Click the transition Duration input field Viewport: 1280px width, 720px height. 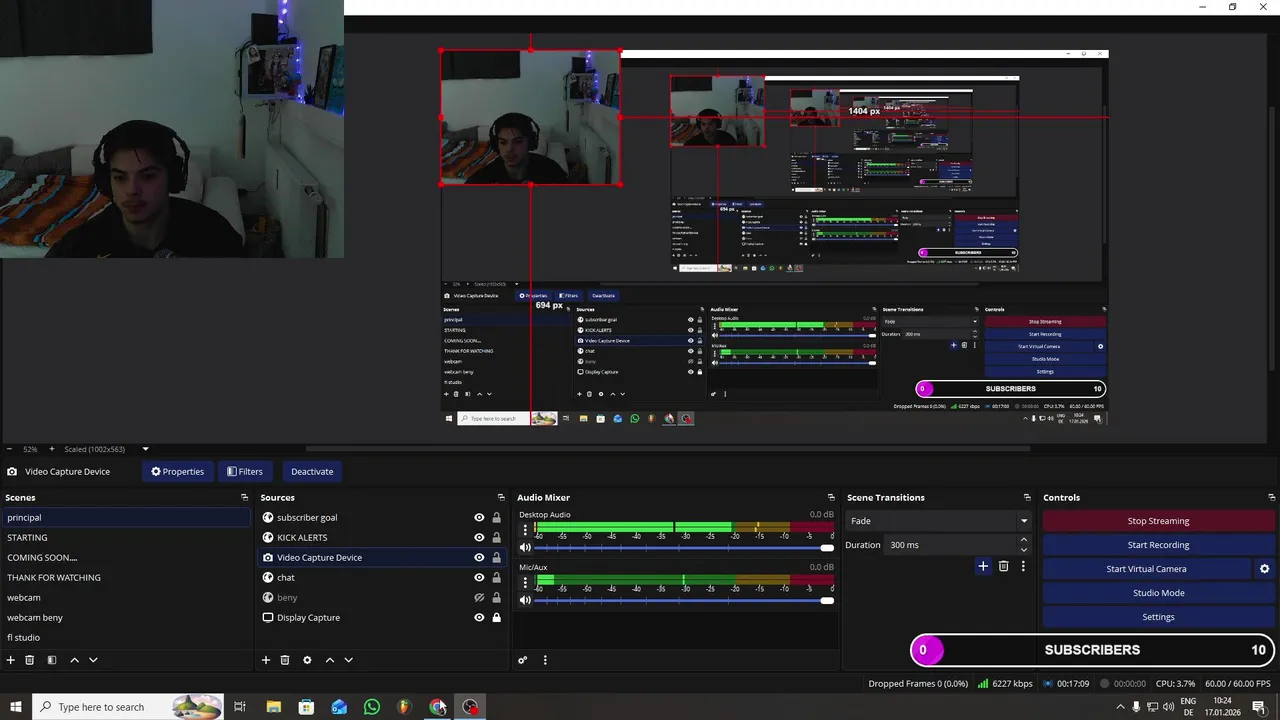tap(951, 545)
